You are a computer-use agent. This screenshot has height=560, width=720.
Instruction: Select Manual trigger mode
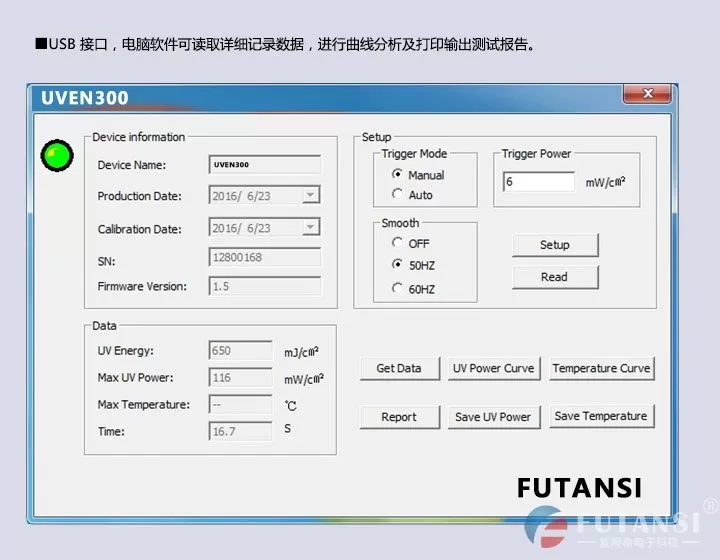(398, 175)
